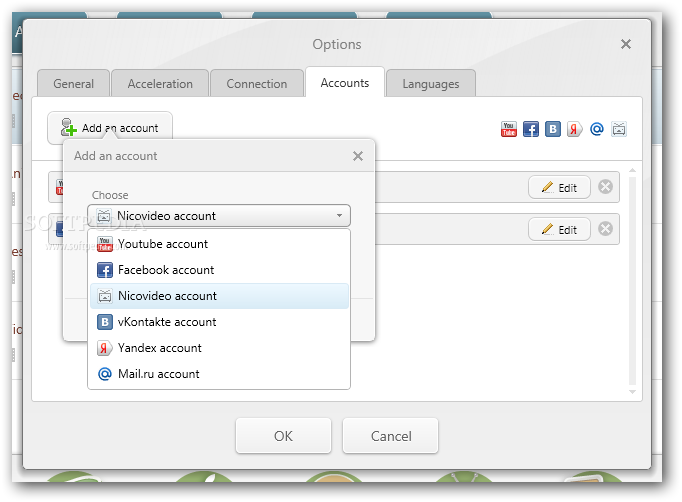Click the Yandex icon in the accounts toolbar
Image resolution: width=682 pixels, height=502 pixels.
pos(575,129)
